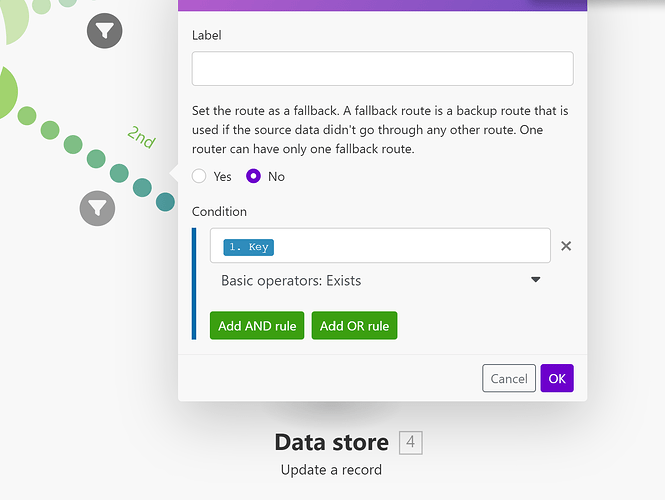Click the operator dropdown arrow
665x500 pixels.
(536, 281)
